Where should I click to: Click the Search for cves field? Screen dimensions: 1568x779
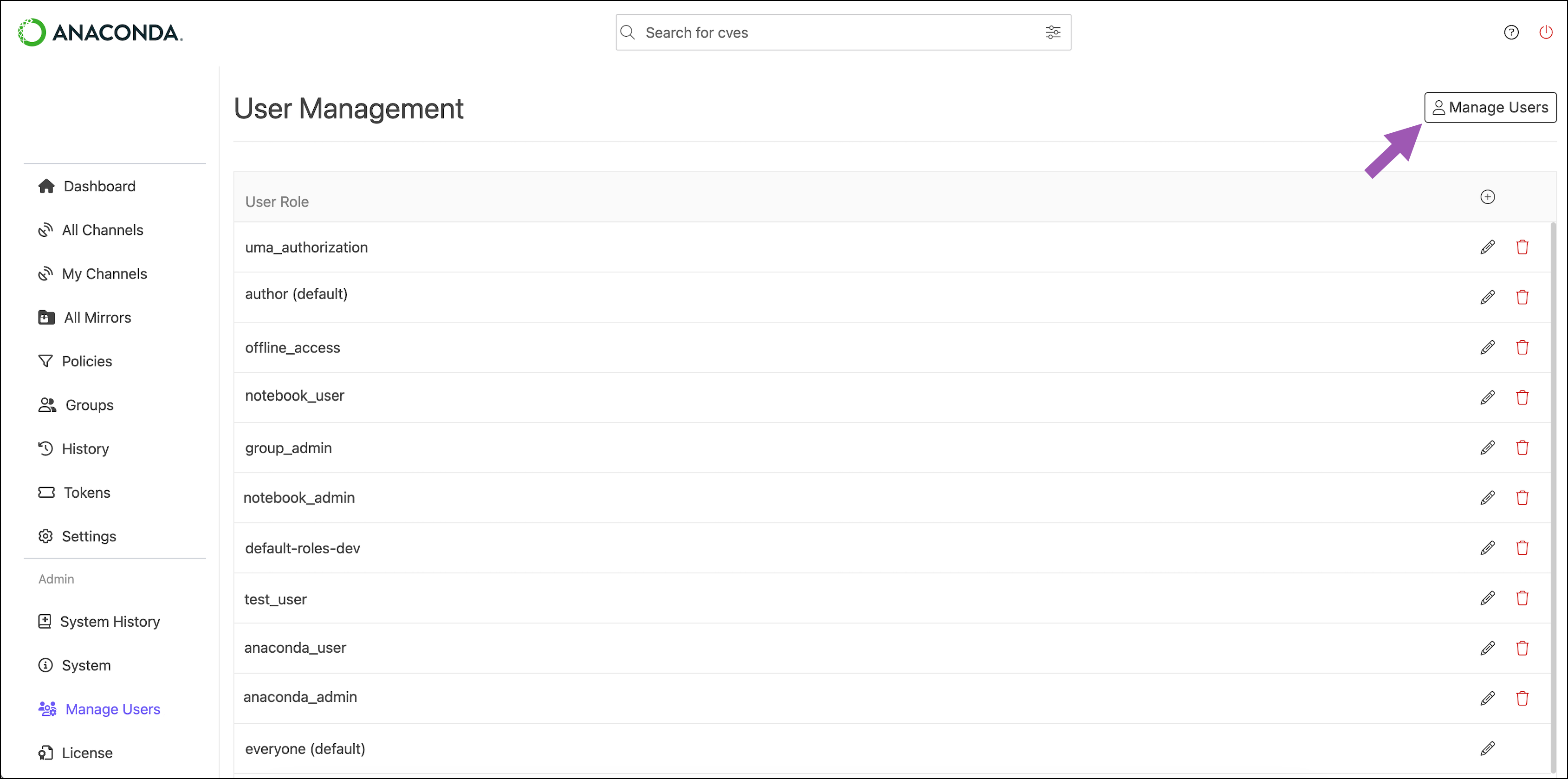click(x=834, y=33)
